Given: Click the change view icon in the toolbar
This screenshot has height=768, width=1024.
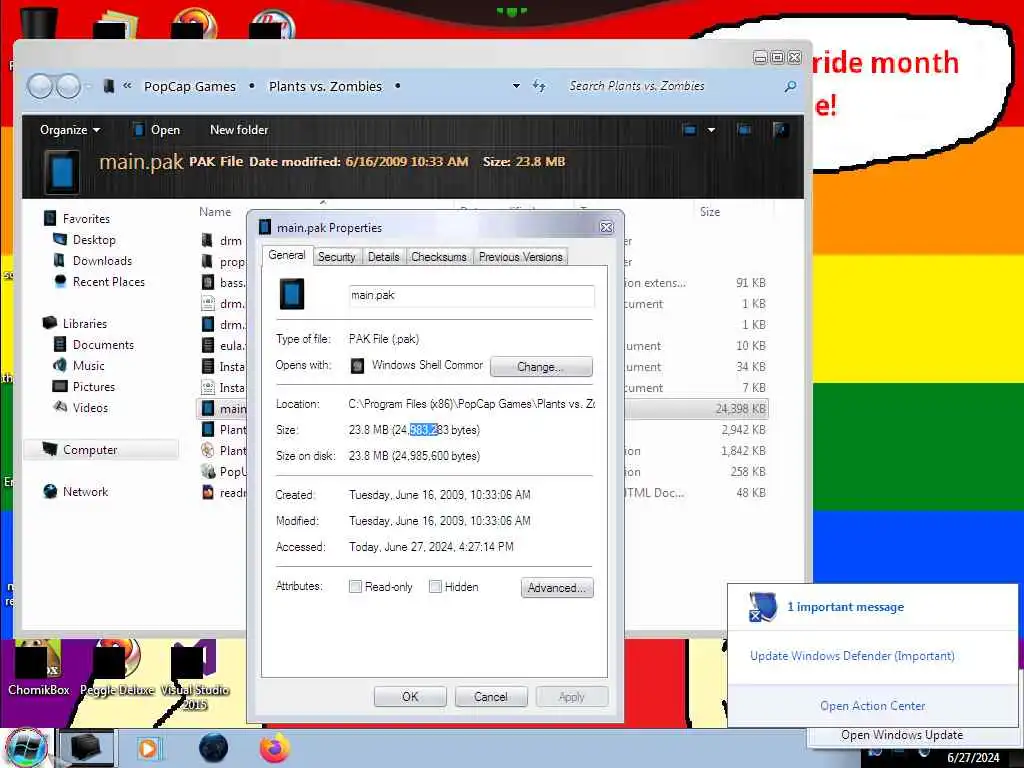Looking at the screenshot, I should (x=690, y=129).
